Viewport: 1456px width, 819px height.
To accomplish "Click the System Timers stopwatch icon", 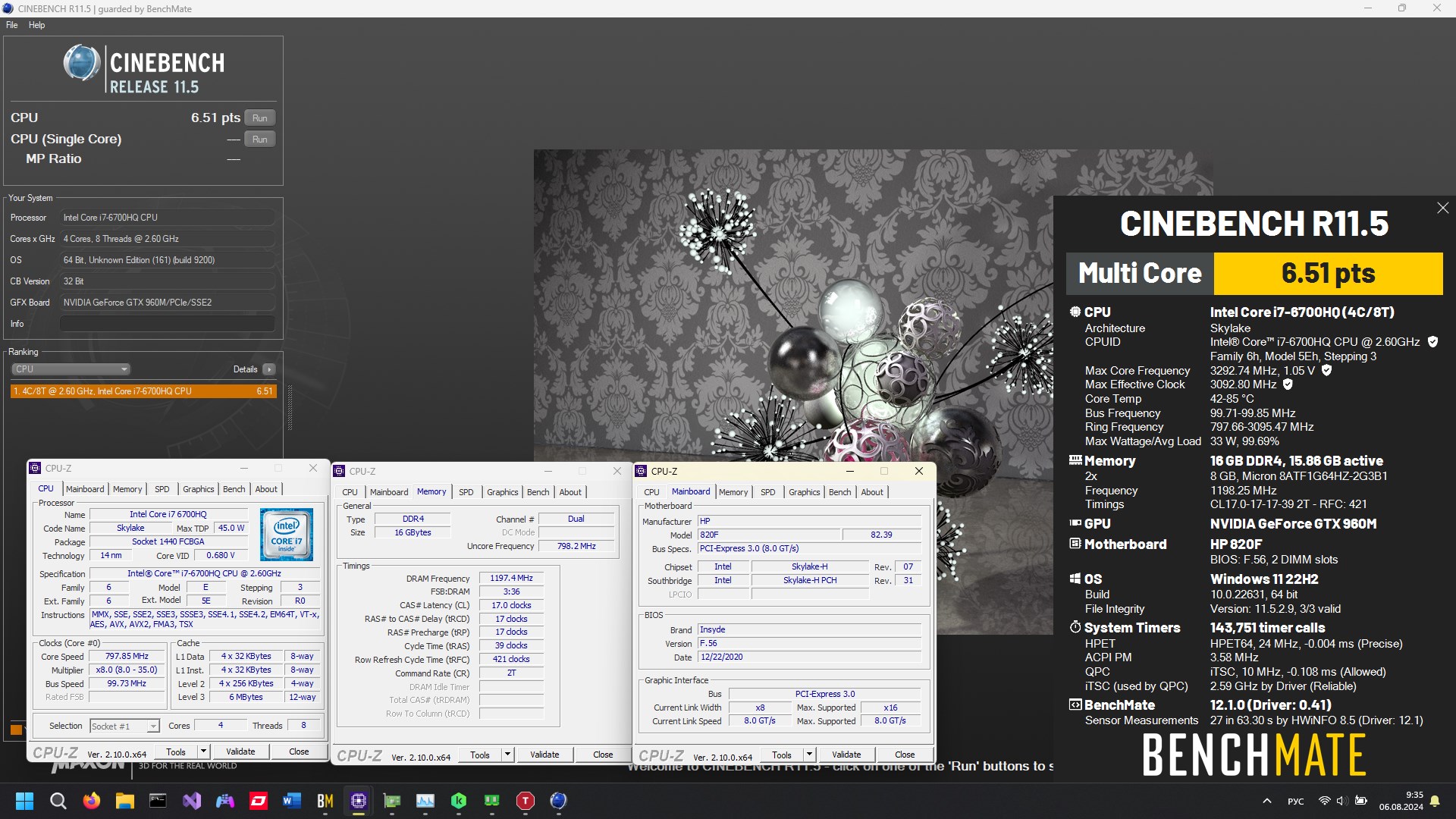I will click(1075, 627).
